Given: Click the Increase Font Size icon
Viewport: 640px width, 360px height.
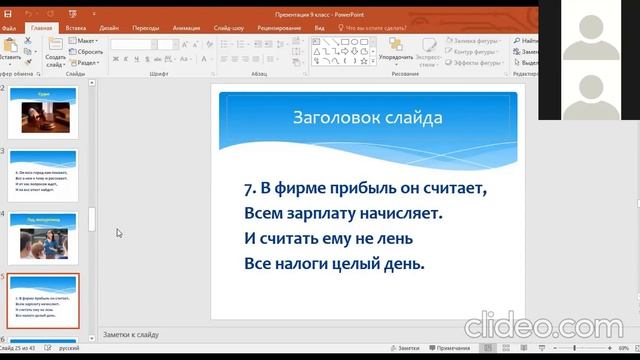Looking at the screenshot, I should point(185,44).
